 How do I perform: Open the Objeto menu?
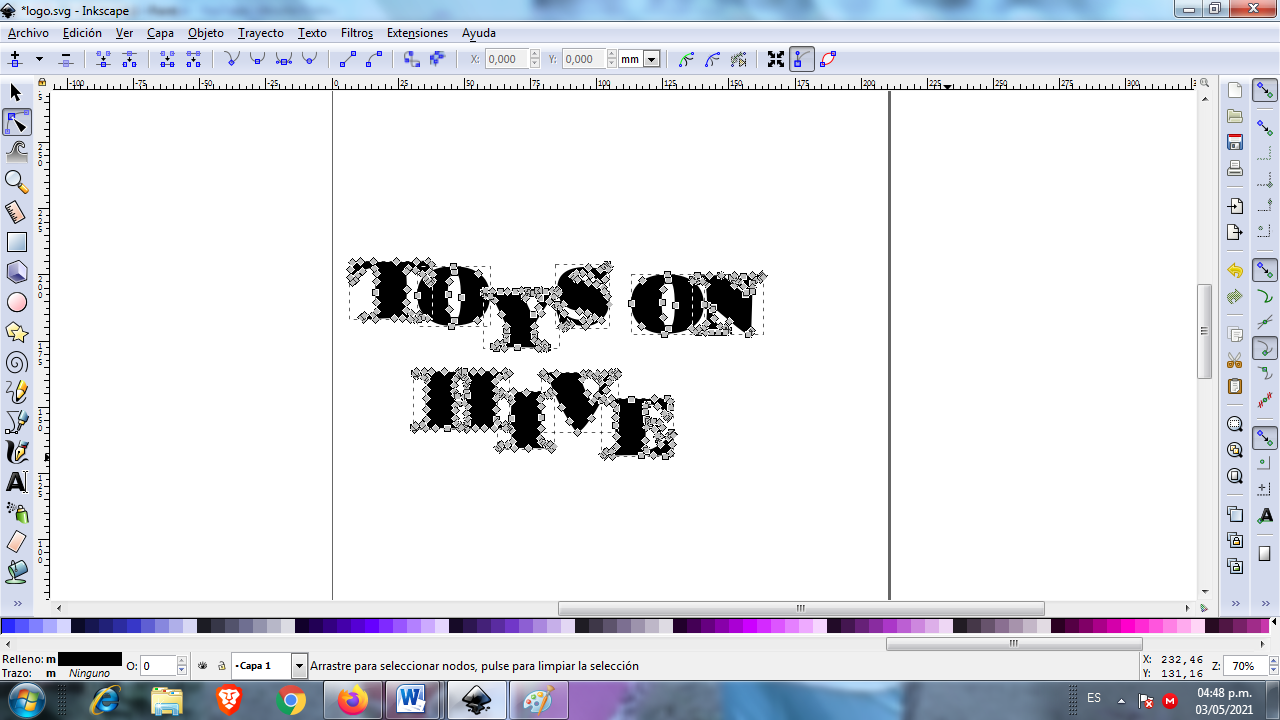206,33
